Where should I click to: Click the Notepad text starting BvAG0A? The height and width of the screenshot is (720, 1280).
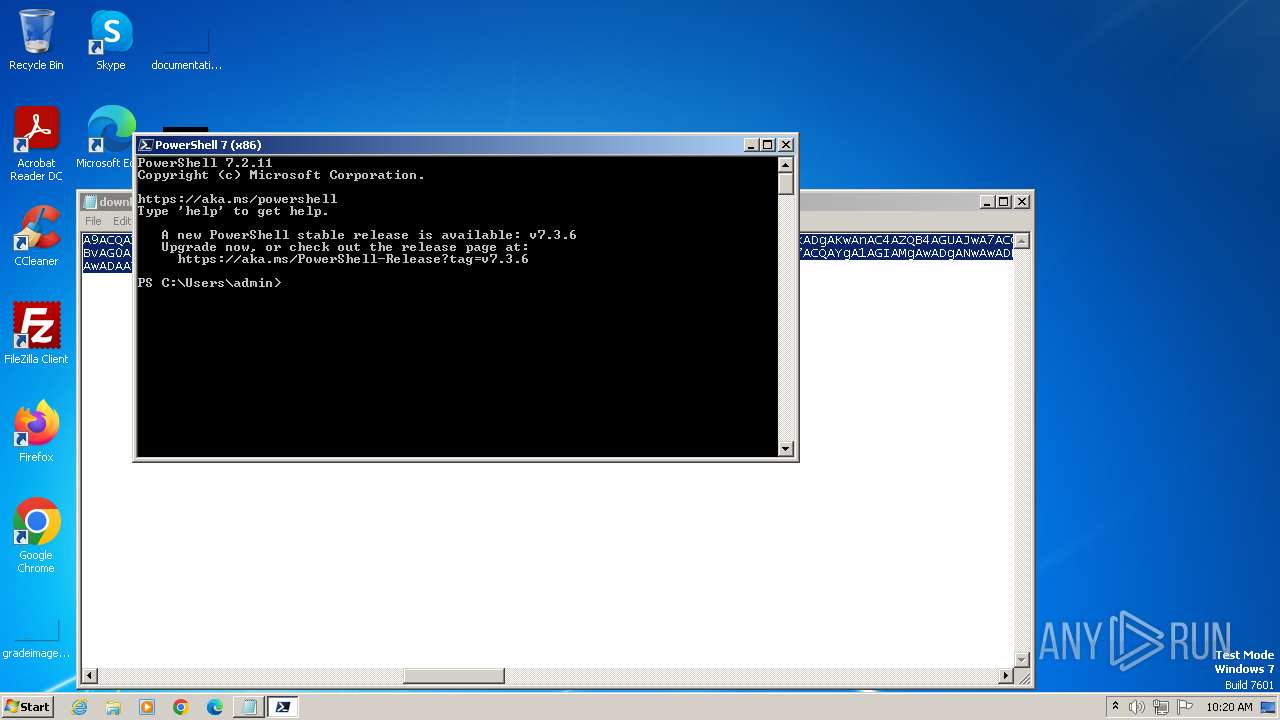coord(107,253)
